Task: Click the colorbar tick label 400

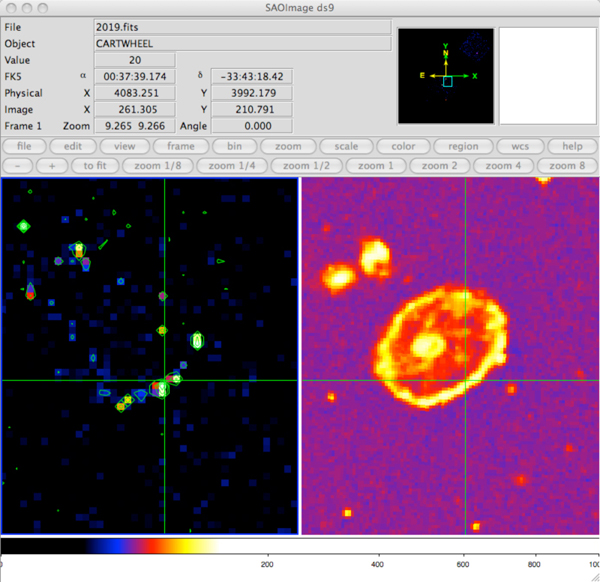Action: point(377,564)
